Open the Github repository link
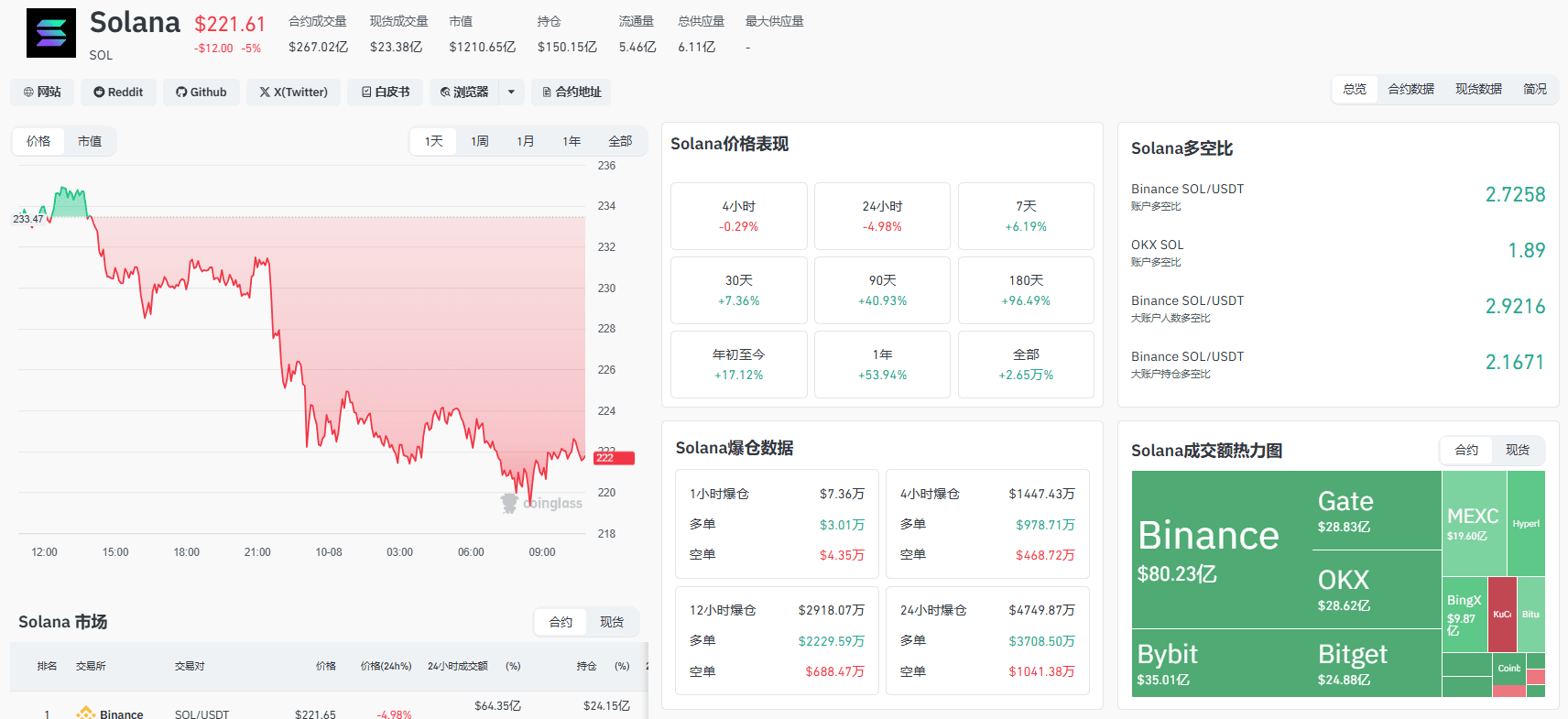The image size is (1568, 719). coord(201,92)
